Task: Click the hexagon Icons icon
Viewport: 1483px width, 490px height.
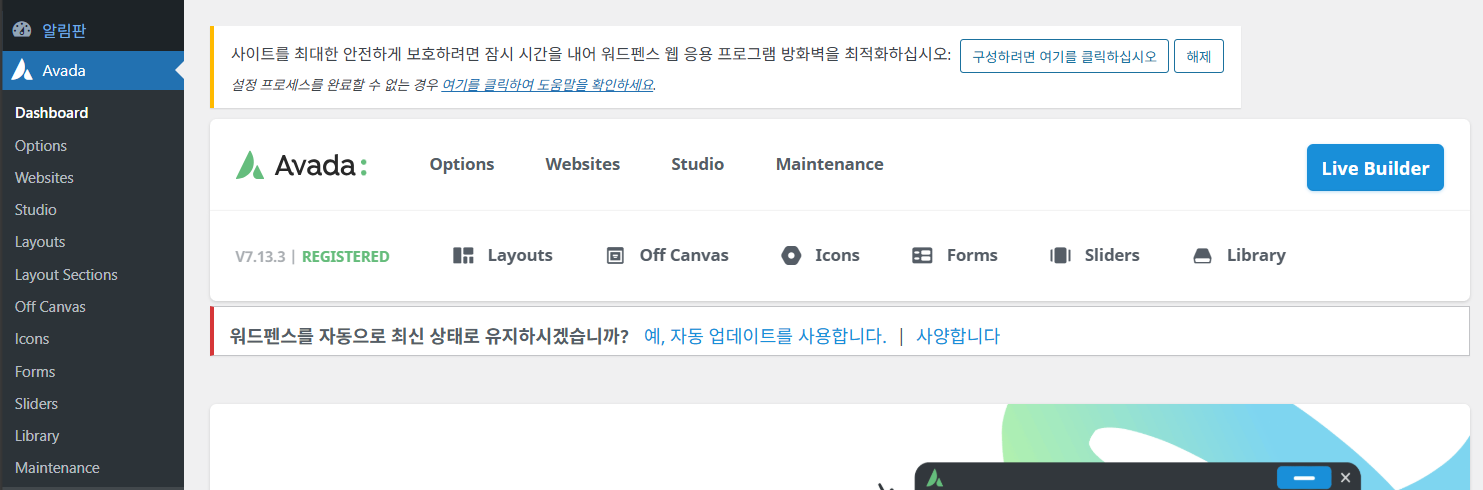Action: tap(791, 255)
